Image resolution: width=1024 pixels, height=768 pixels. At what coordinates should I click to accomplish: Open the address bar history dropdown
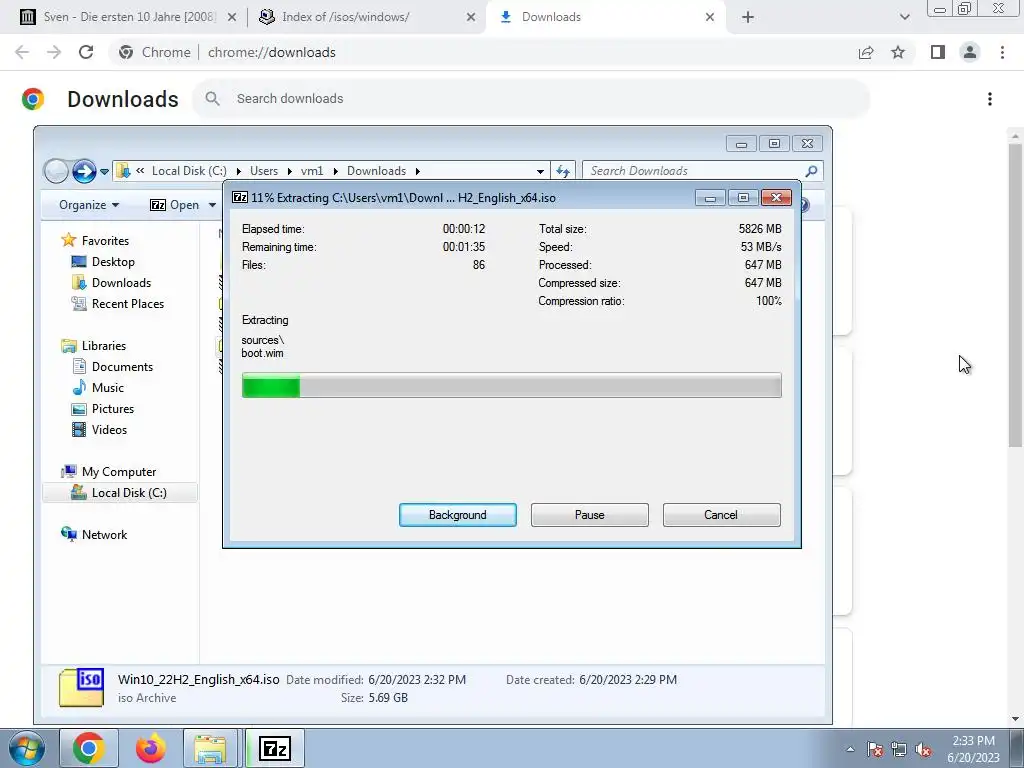[x=540, y=171]
